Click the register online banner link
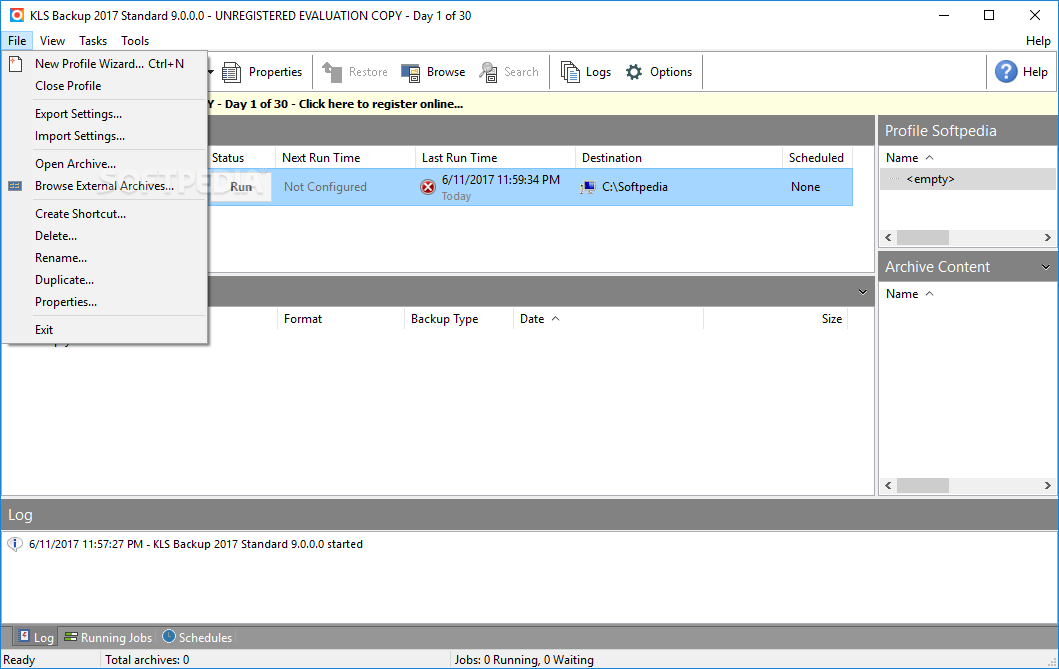Screen dimensions: 1059x669 pyautogui.click(x=381, y=104)
